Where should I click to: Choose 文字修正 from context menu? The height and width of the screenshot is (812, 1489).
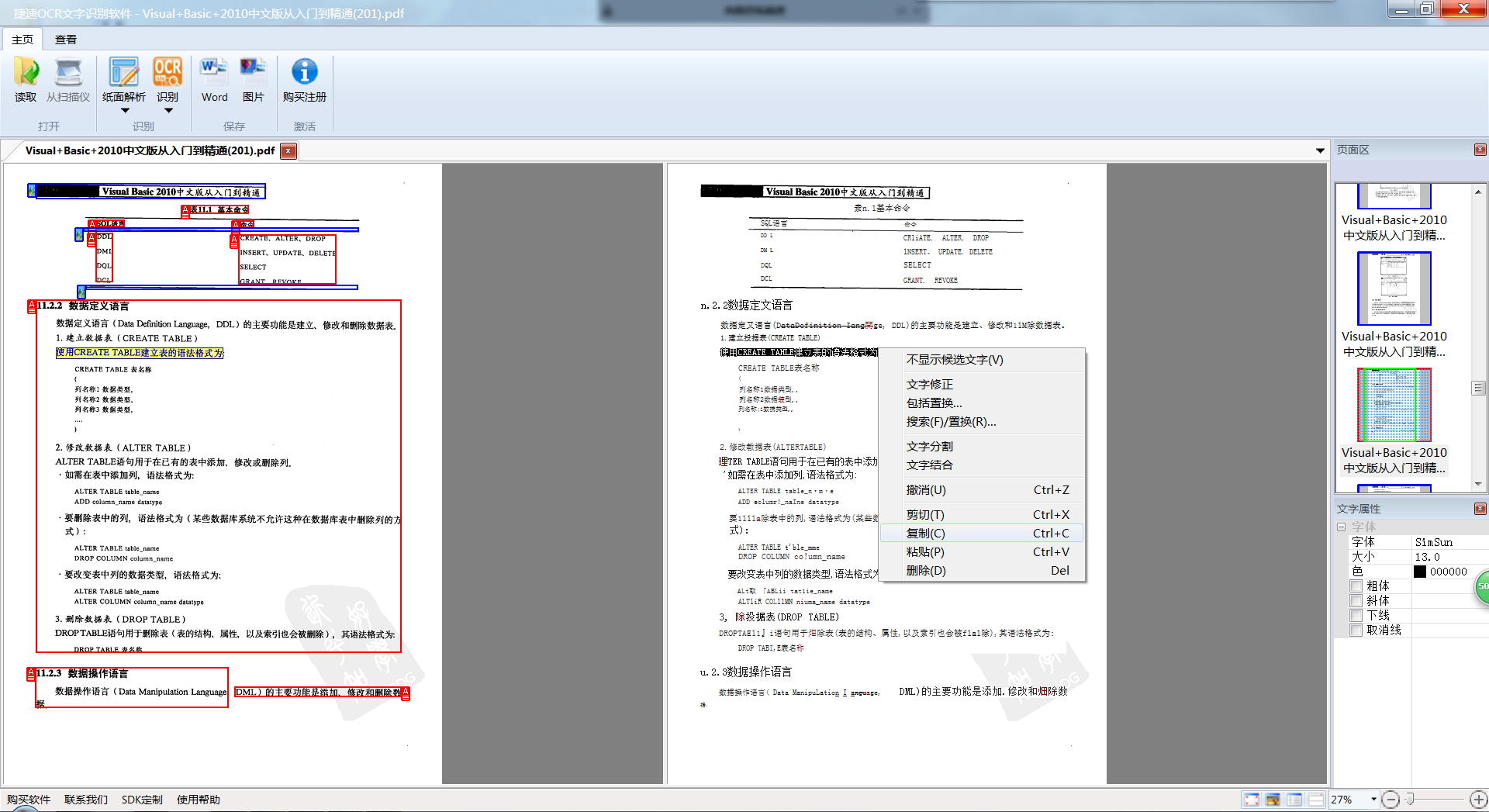pos(982,385)
